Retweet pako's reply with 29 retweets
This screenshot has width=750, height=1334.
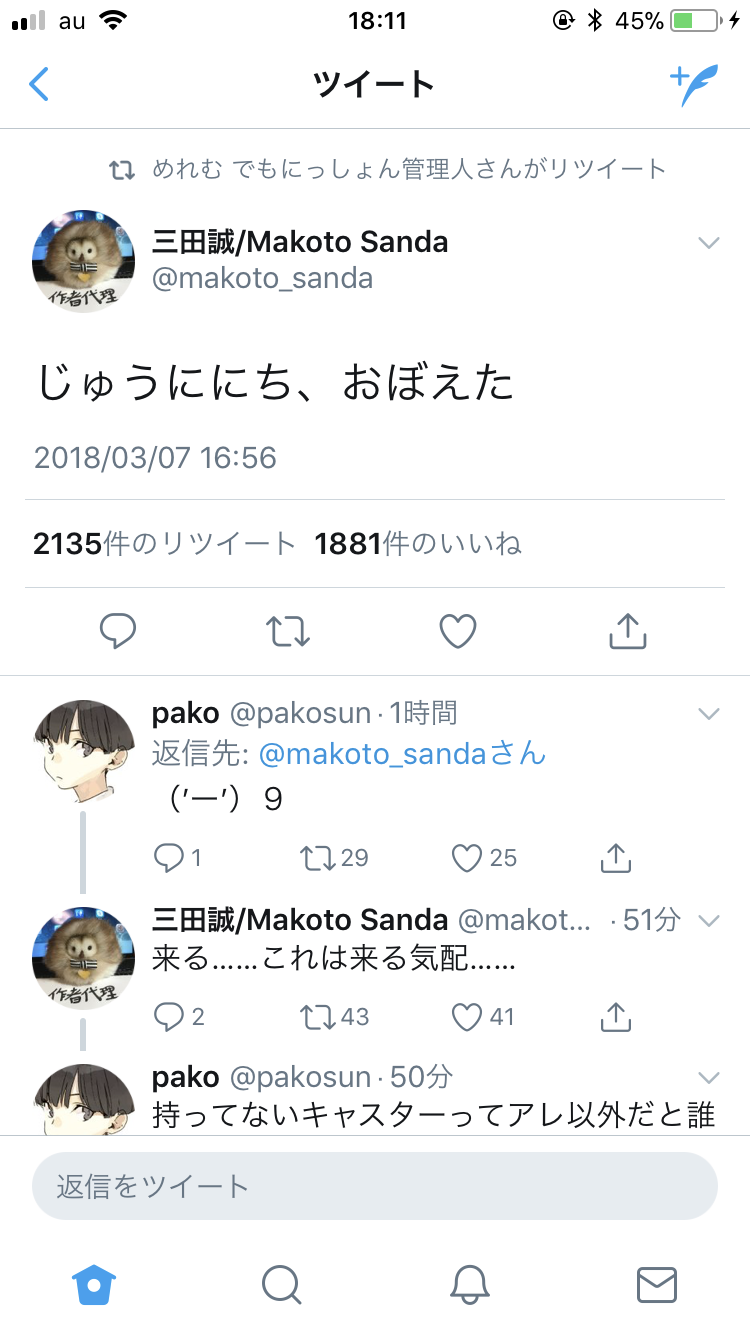click(319, 857)
